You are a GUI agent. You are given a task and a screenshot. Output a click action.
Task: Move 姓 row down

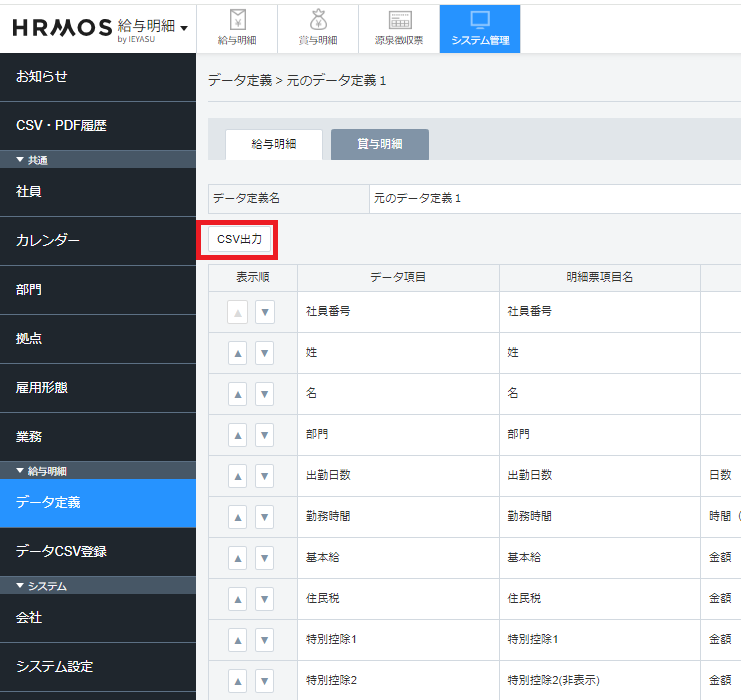click(x=265, y=354)
